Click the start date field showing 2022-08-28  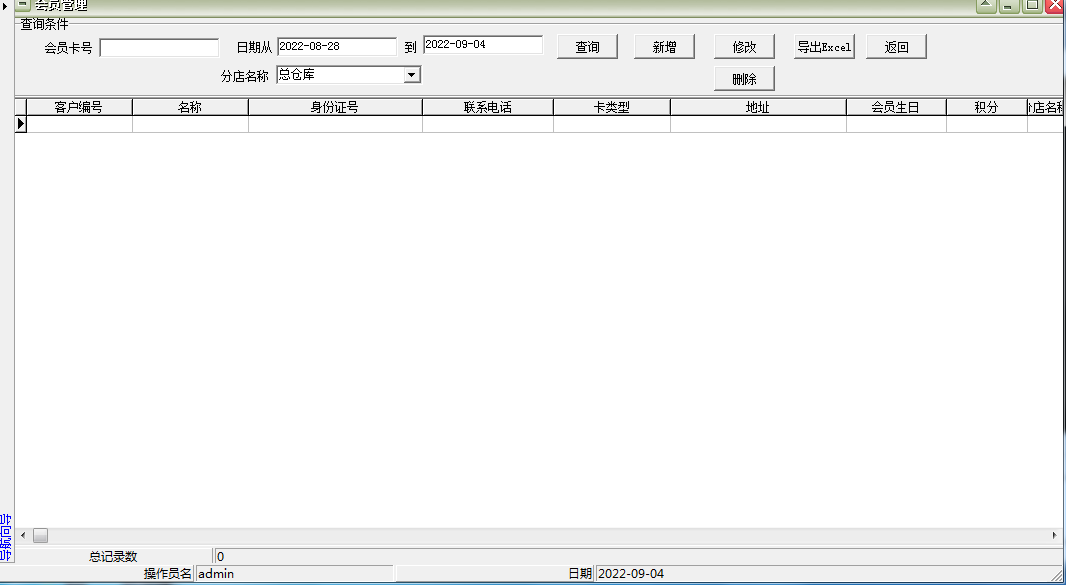pos(336,44)
